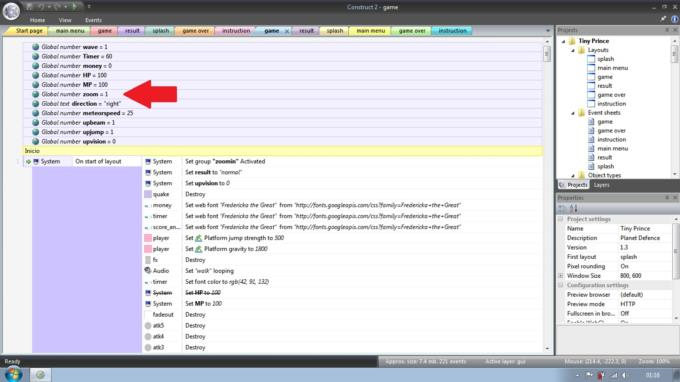Select the Audio action speaker icon

click(147, 271)
